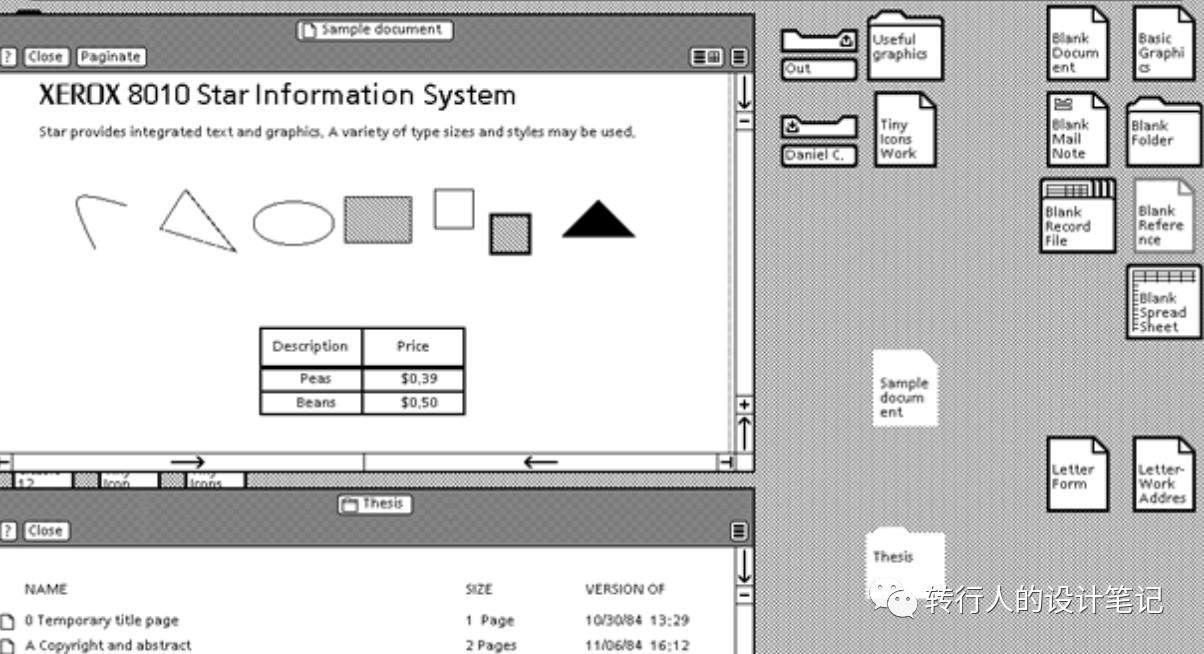Click the Sample document title label

coord(375,30)
